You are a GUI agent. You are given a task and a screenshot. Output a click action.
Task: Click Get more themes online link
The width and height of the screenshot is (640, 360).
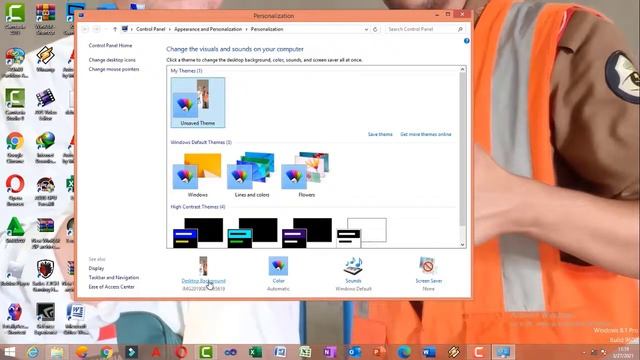[426, 134]
